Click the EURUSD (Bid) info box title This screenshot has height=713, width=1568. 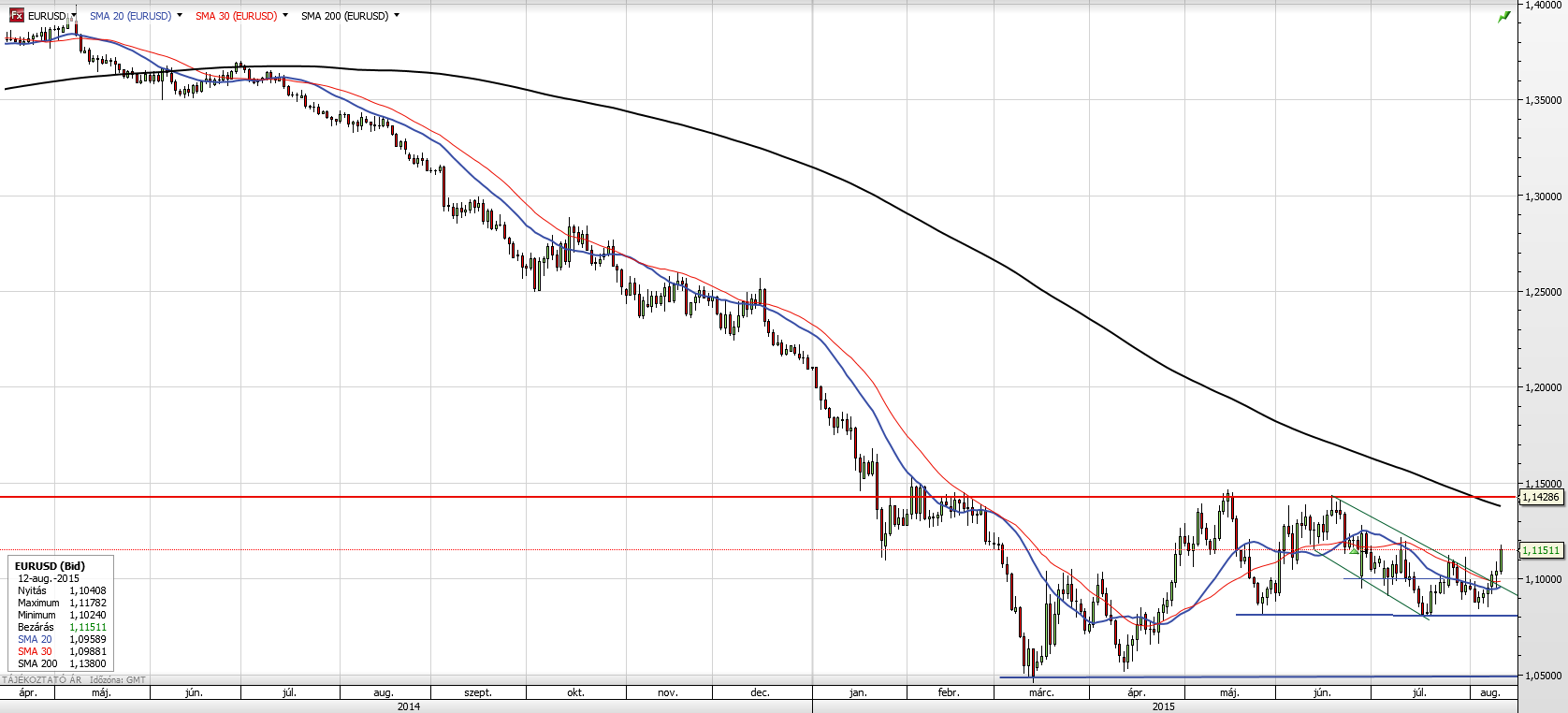50,566
